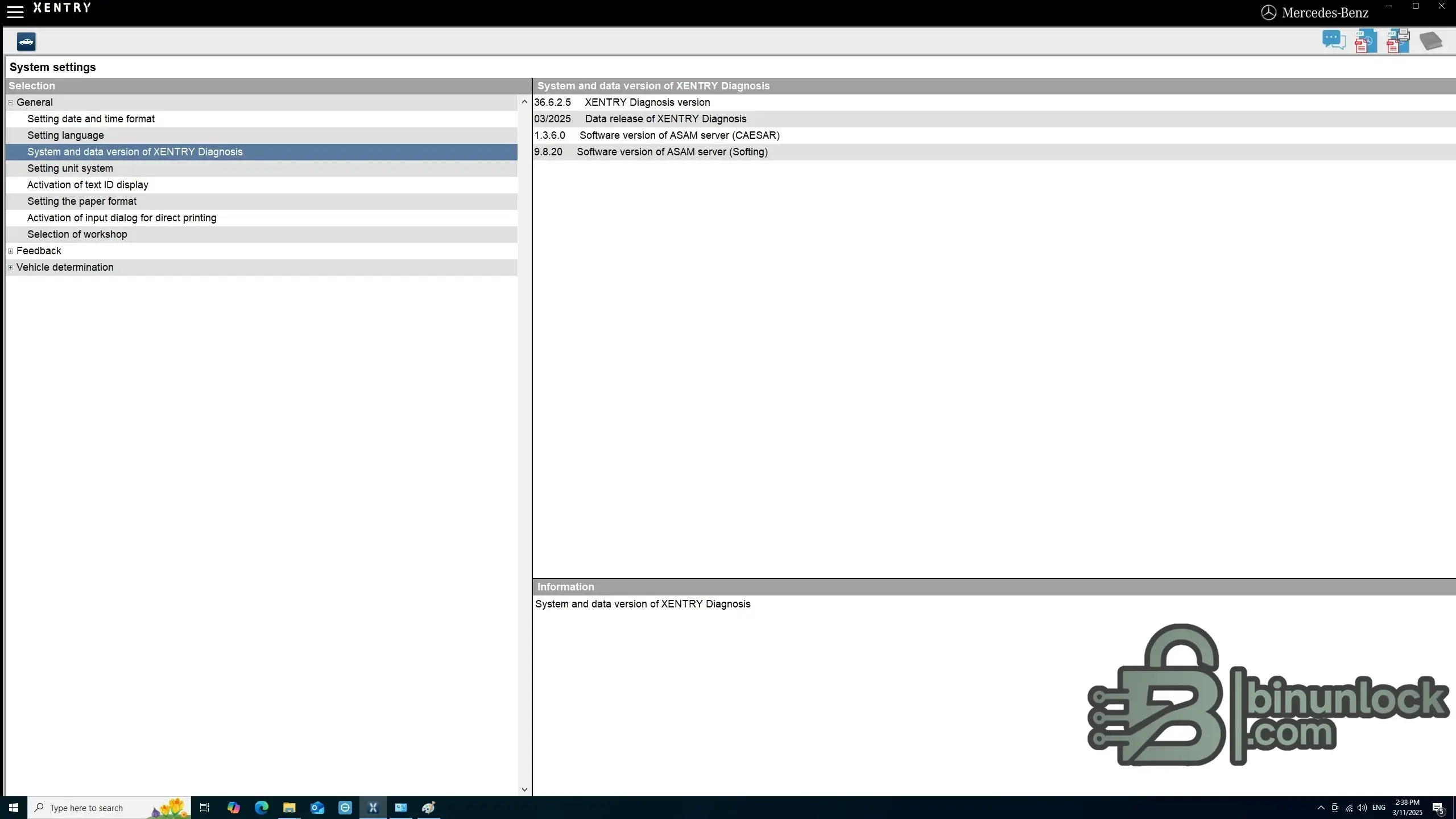Select Selection of workshop entry
This screenshot has height=819, width=1456.
coord(262,234)
